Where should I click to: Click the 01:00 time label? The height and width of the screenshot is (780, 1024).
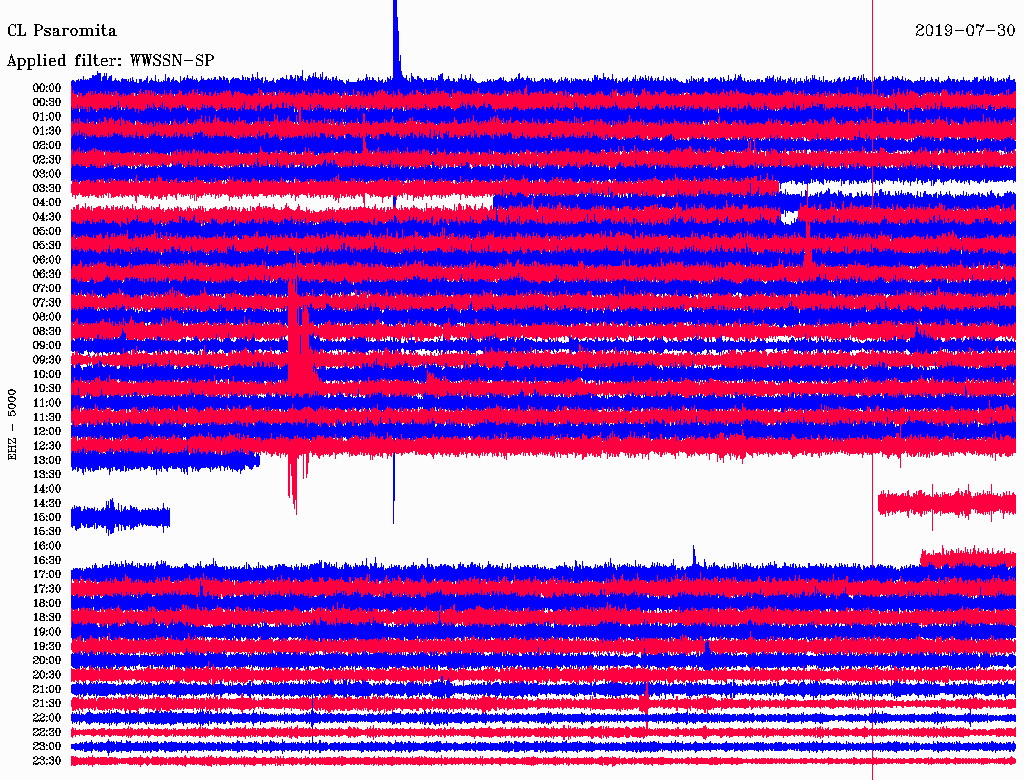click(47, 117)
